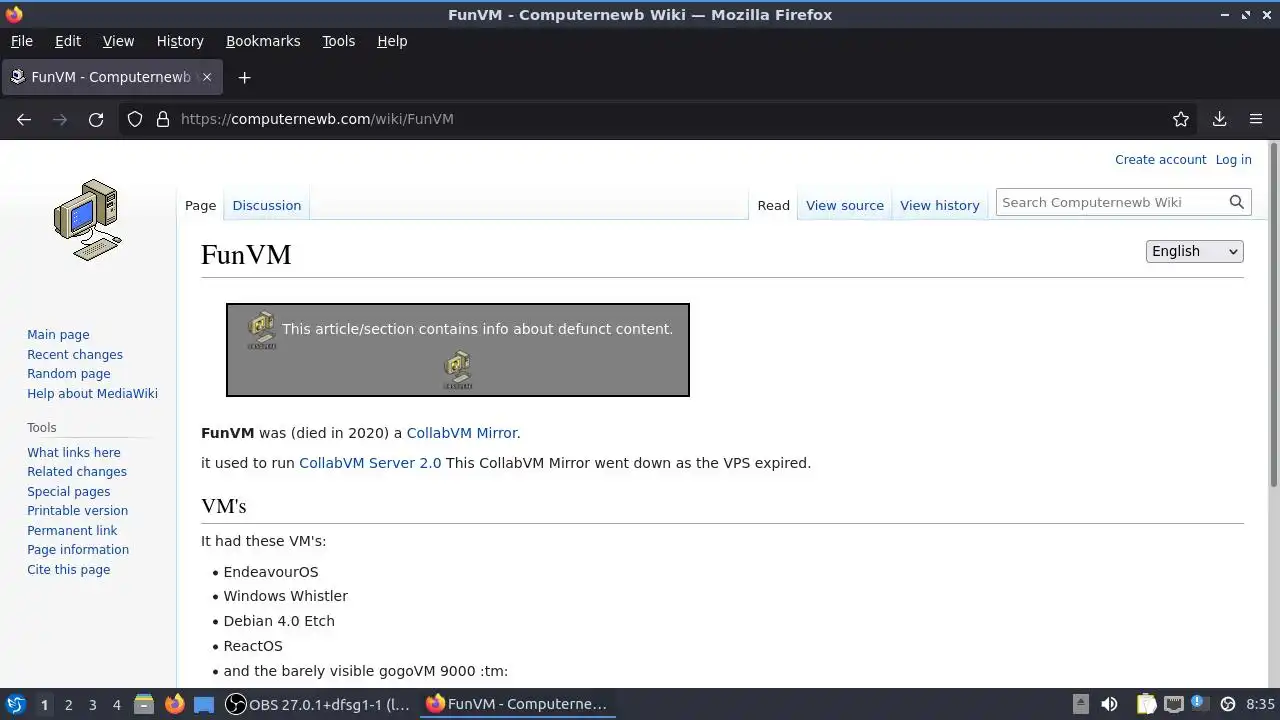
Task: Open the Edit menu
Action: [x=68, y=41]
